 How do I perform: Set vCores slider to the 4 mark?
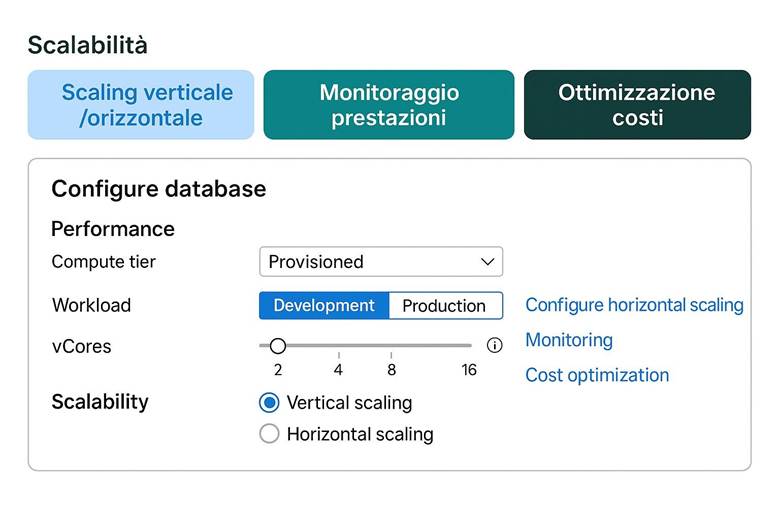click(x=338, y=346)
